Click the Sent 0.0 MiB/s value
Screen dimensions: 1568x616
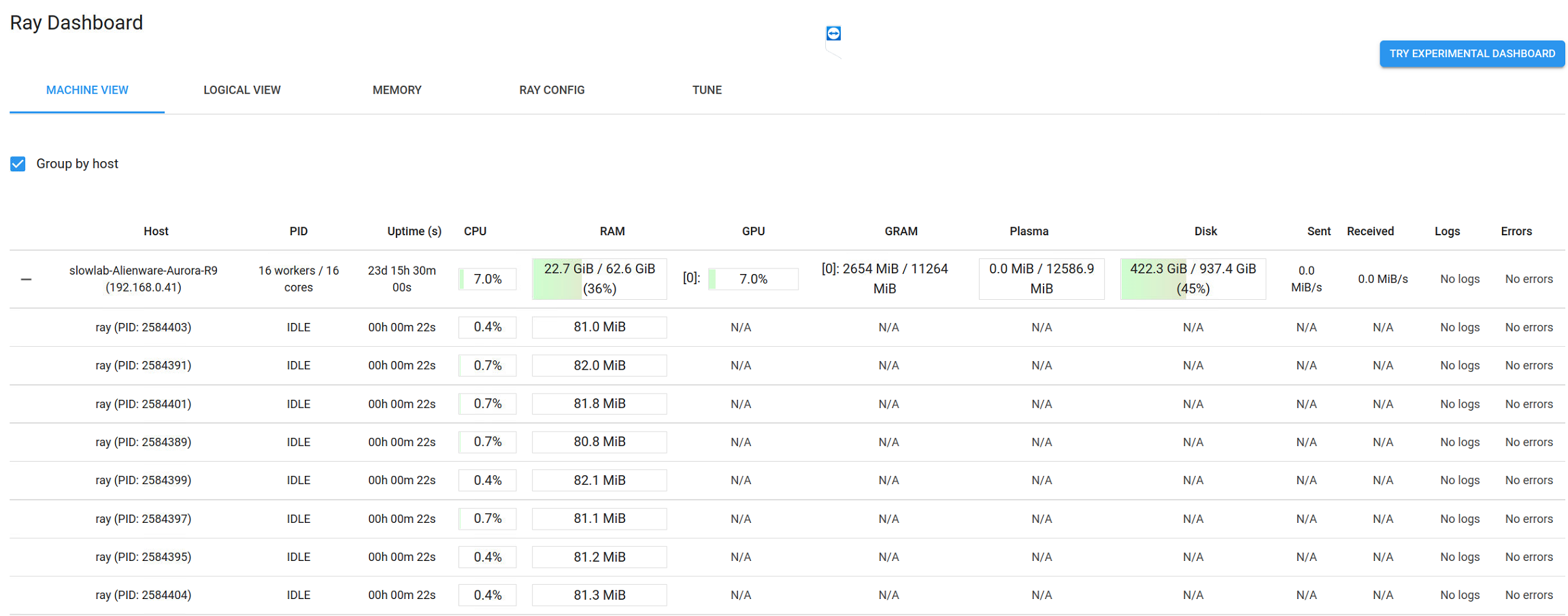click(x=1306, y=279)
